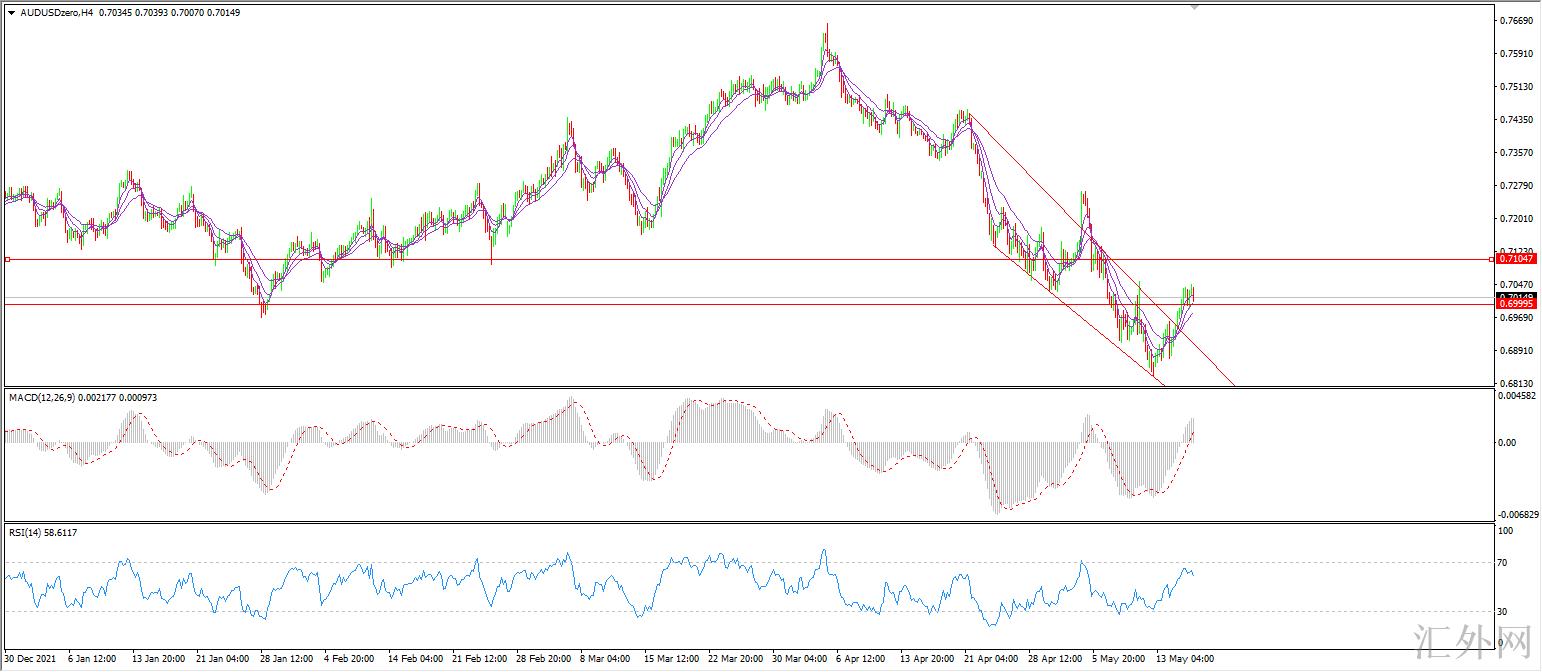Click the 13 May 04:00 time label

pyautogui.click(x=1186, y=659)
